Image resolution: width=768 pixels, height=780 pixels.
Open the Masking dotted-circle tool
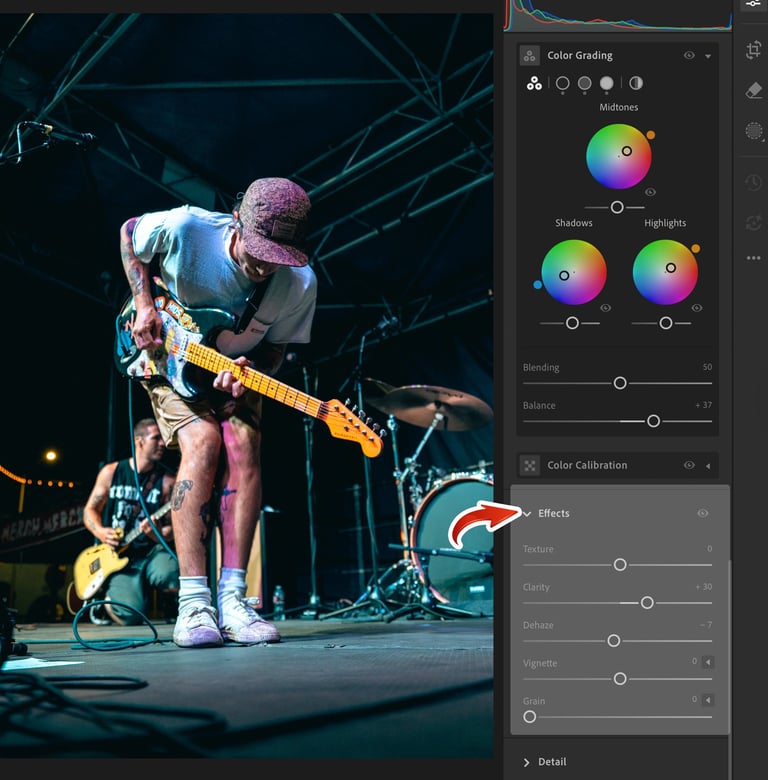[x=754, y=131]
